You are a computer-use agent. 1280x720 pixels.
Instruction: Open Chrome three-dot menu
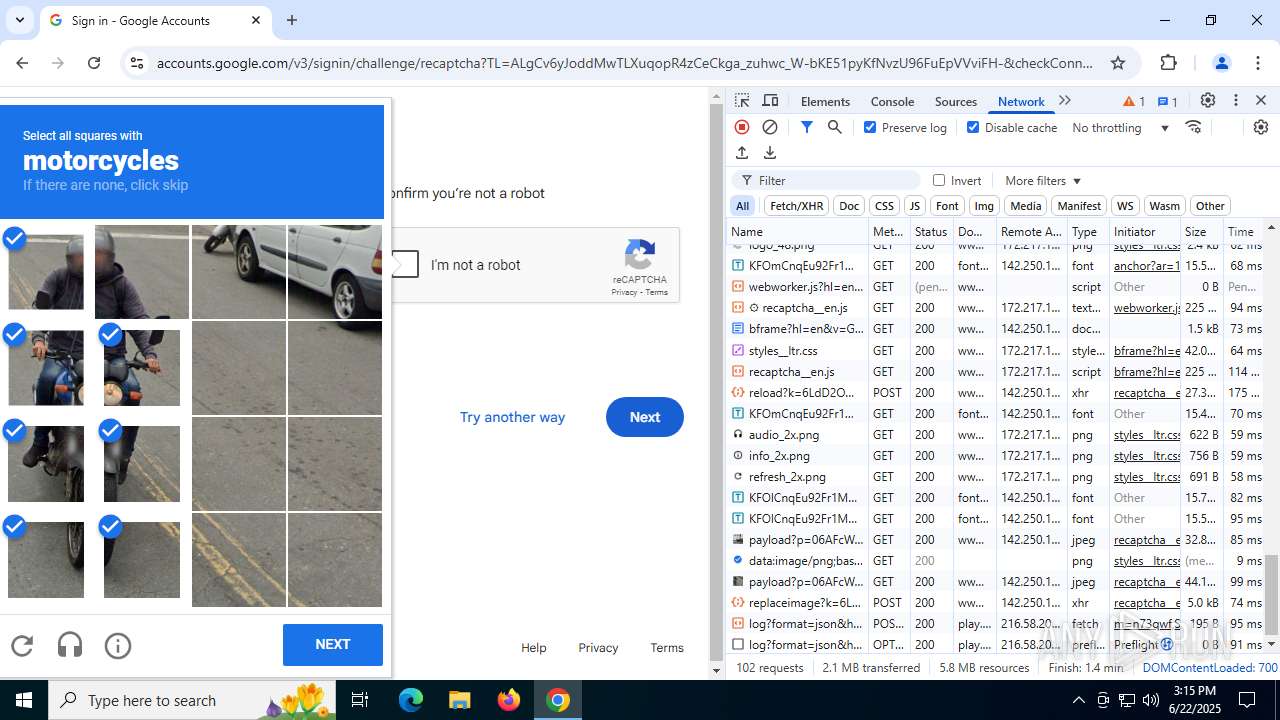coord(1259,63)
